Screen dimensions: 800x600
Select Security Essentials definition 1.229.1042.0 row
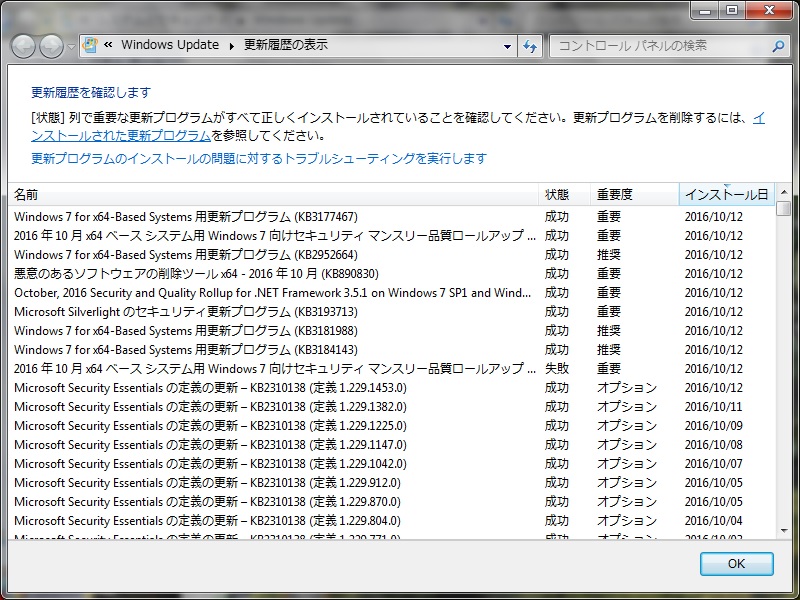click(x=392, y=463)
